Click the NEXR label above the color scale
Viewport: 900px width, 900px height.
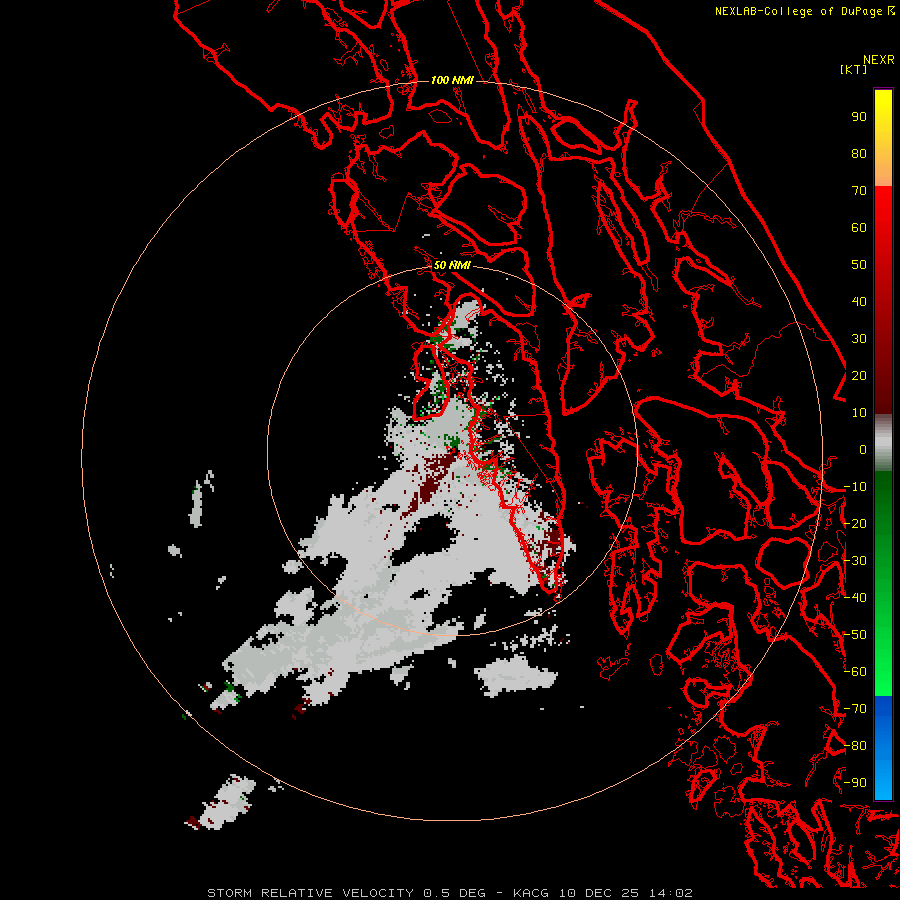click(x=878, y=60)
